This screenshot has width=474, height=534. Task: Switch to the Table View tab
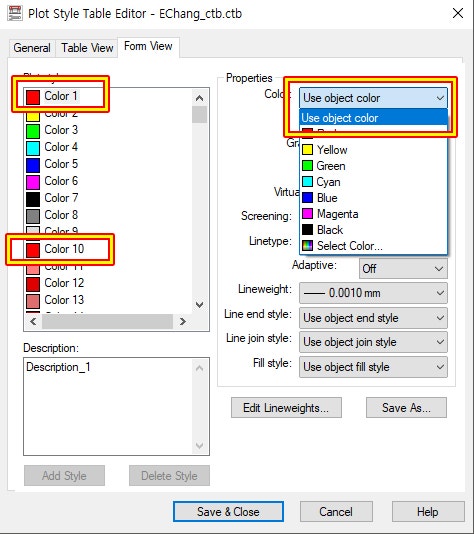87,48
